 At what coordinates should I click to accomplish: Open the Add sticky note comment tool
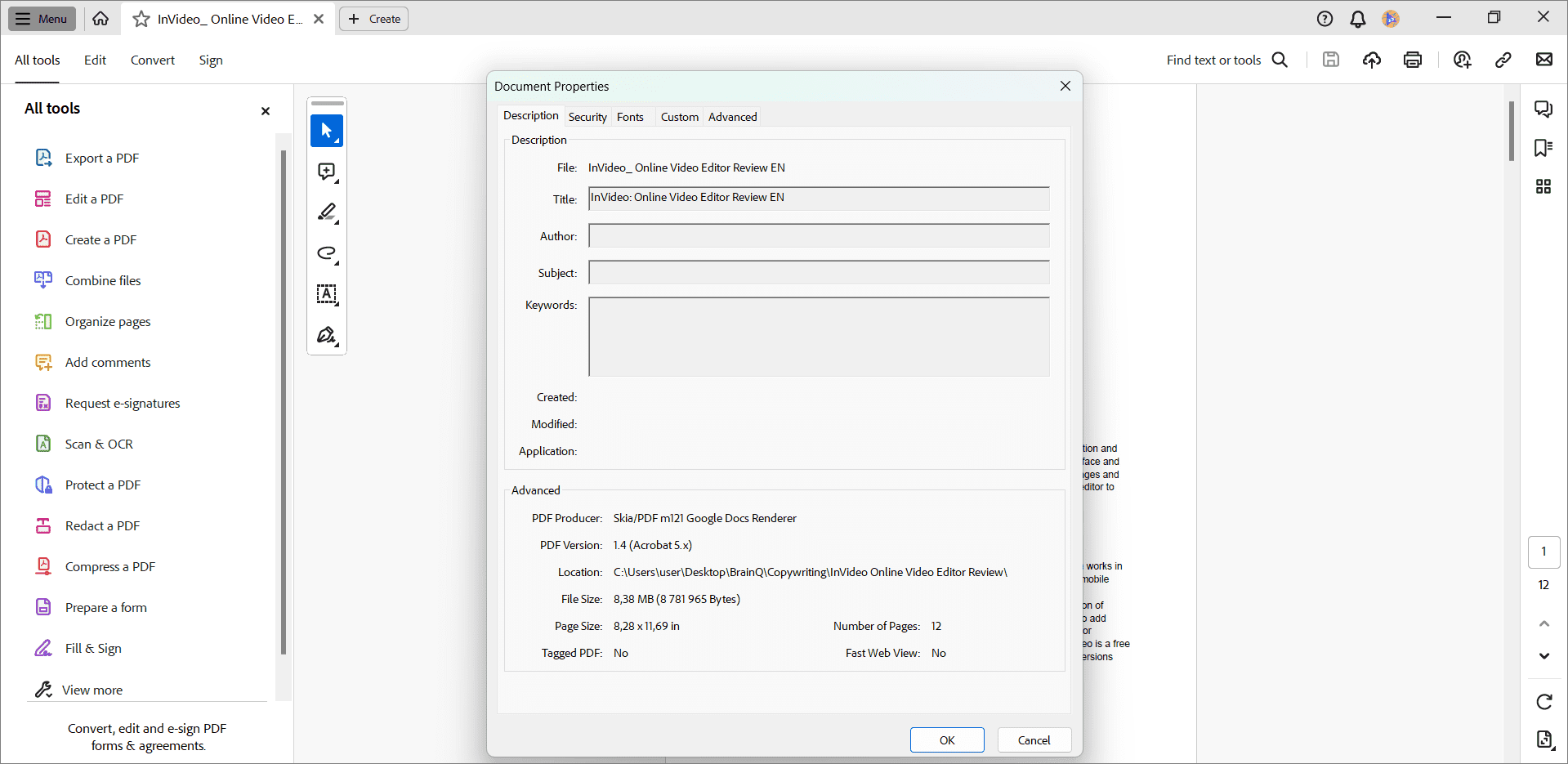[326, 172]
